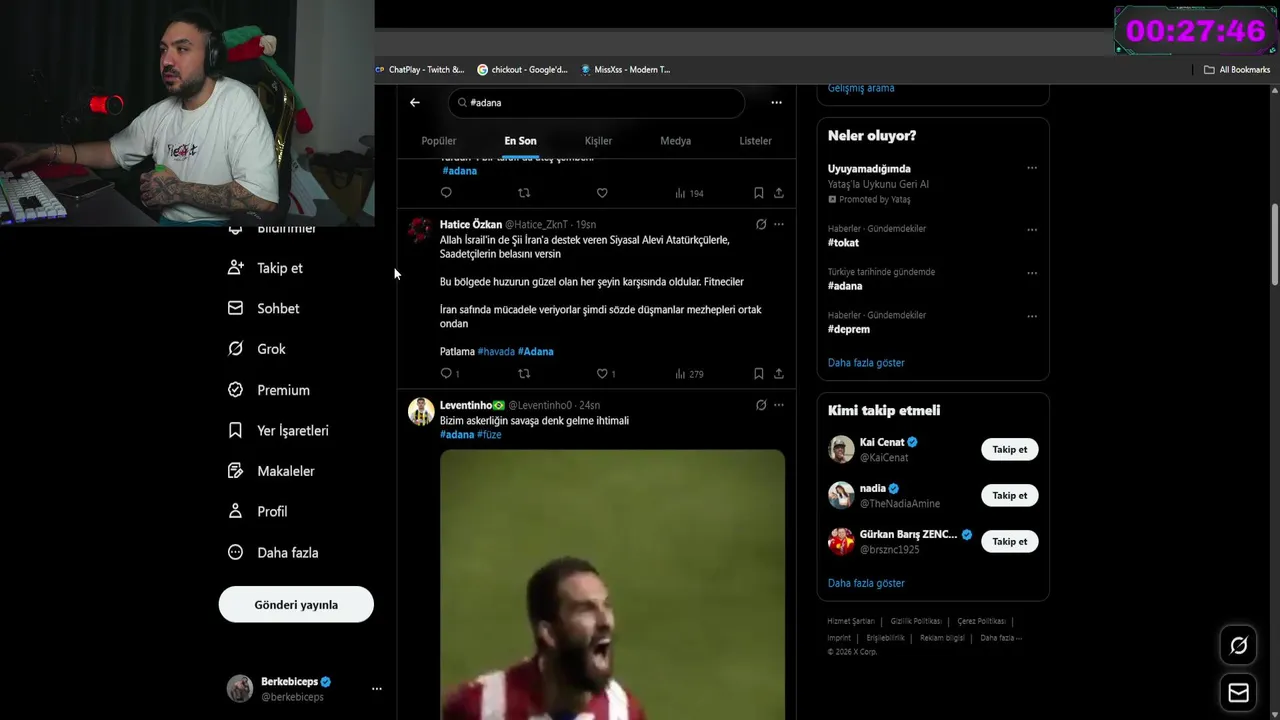
Task: Open the search options three-dot menu
Action: tap(776, 102)
